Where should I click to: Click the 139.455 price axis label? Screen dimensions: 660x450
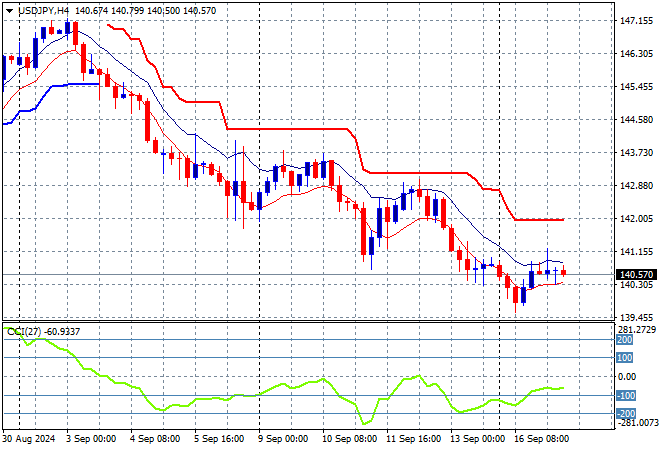[x=636, y=317]
